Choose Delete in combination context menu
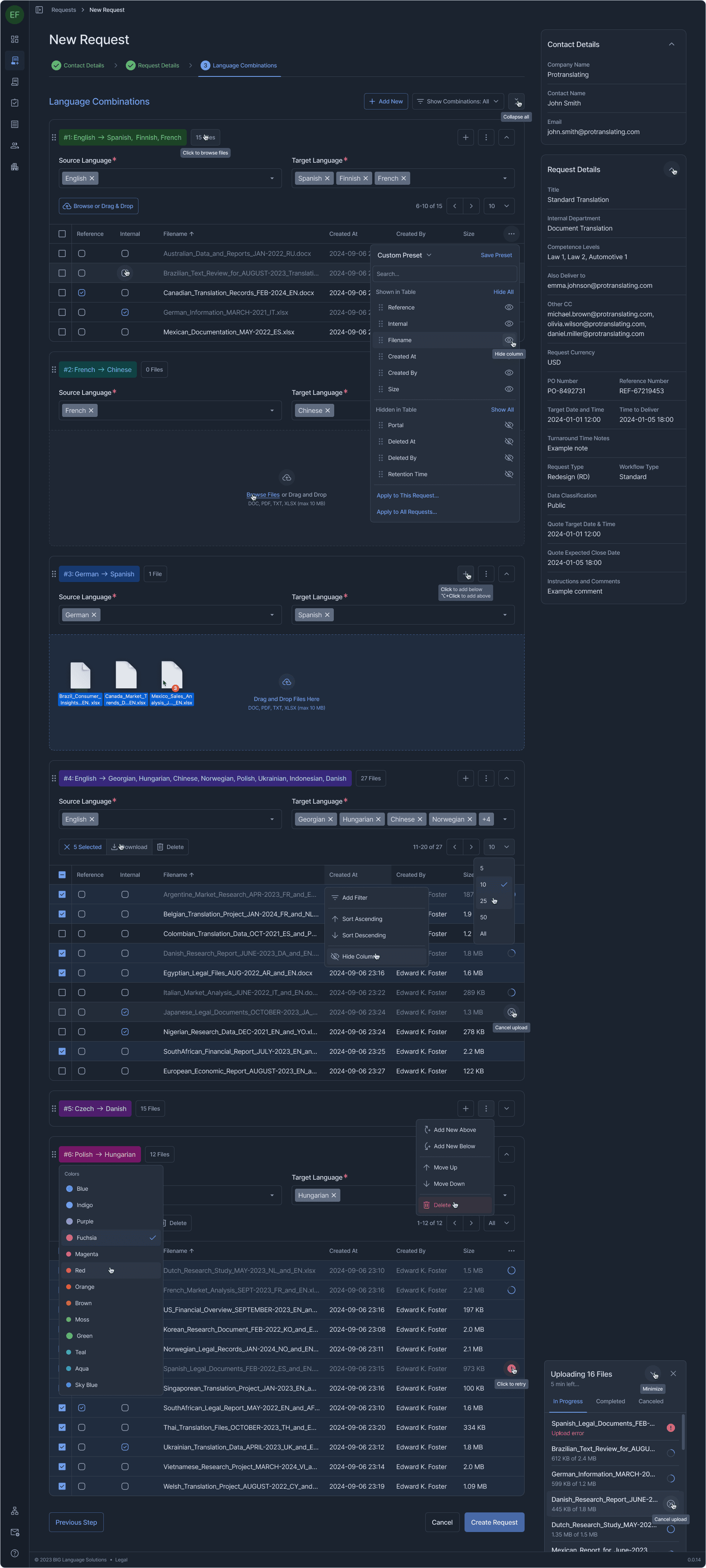 (455, 1205)
